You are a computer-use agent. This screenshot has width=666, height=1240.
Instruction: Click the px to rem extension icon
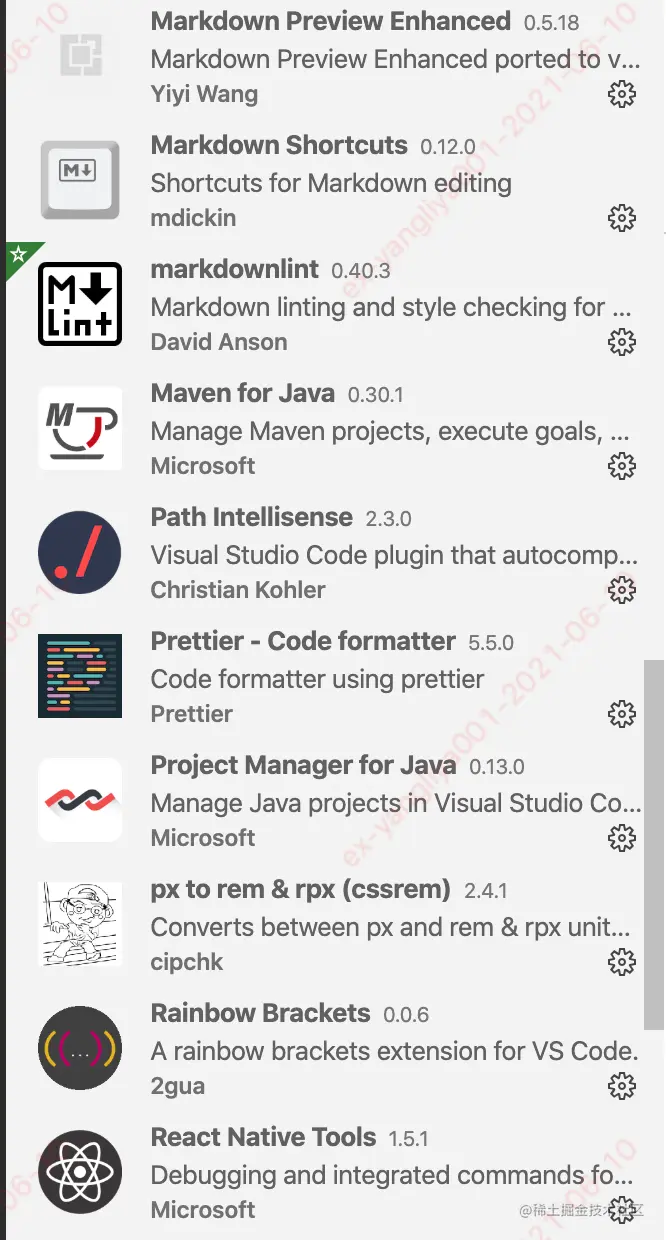tap(80, 924)
